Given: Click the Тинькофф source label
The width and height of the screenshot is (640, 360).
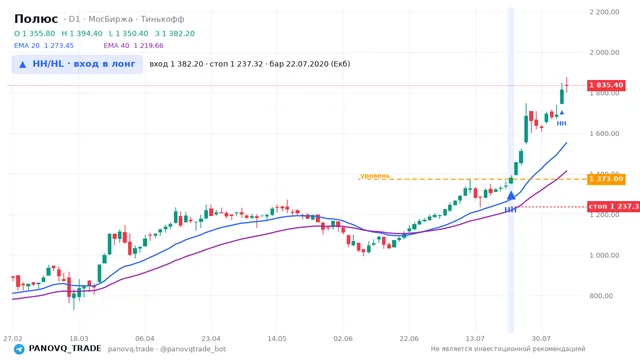Looking at the screenshot, I should coord(162,19).
